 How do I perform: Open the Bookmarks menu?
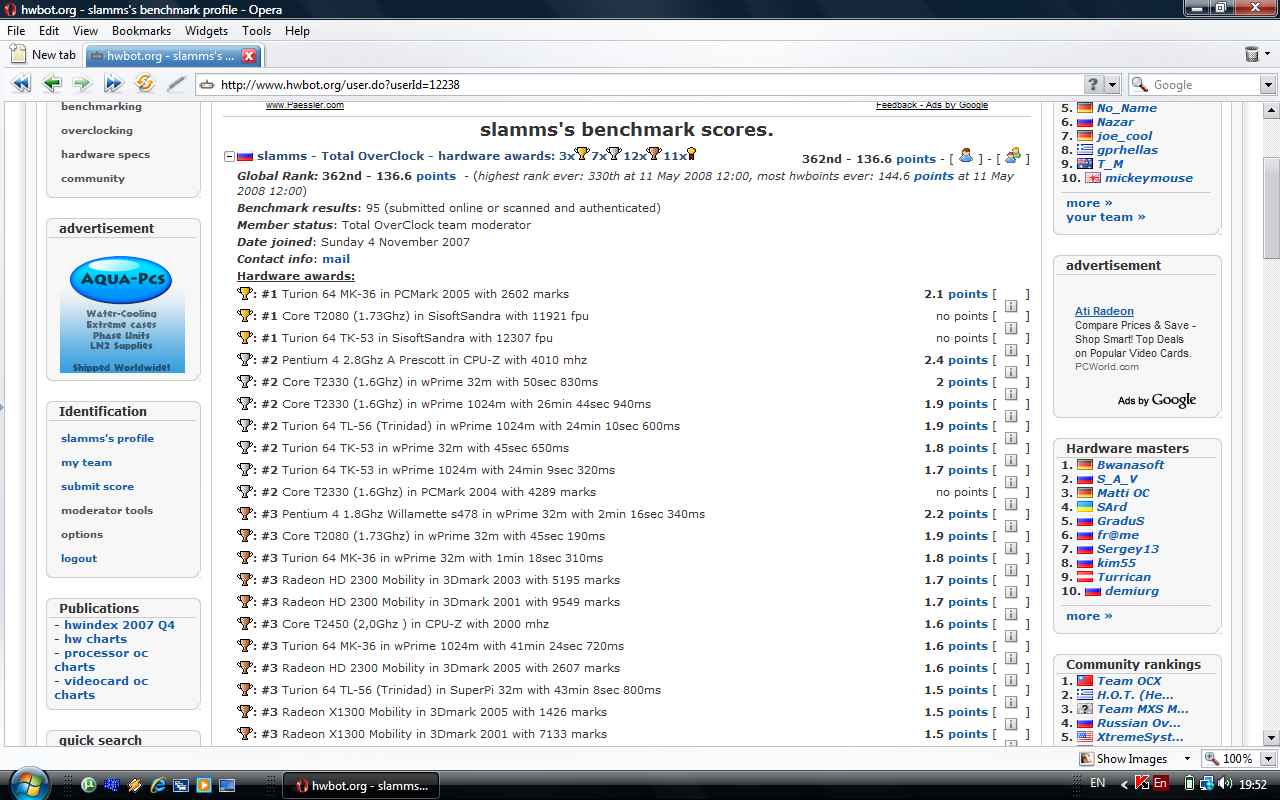point(141,31)
